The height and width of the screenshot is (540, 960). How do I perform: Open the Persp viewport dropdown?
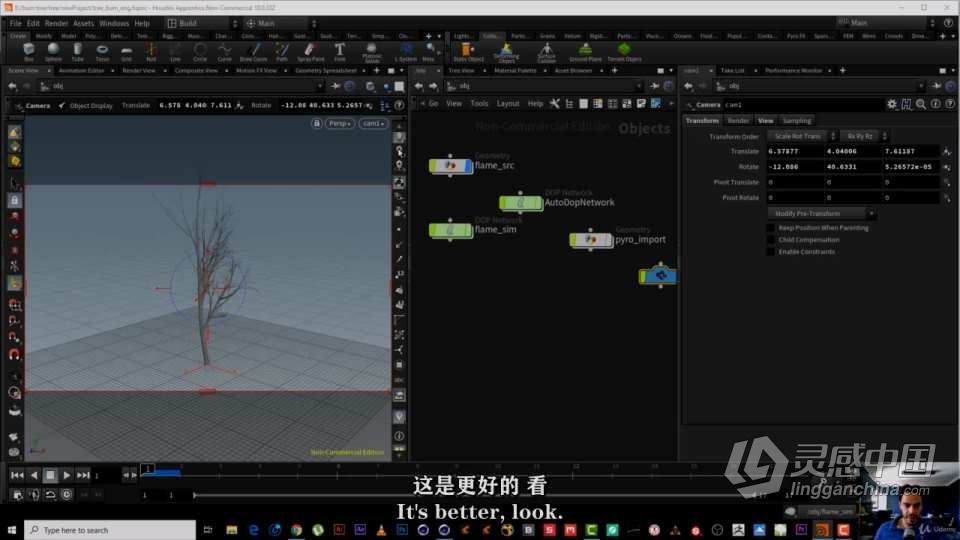[x=339, y=124]
